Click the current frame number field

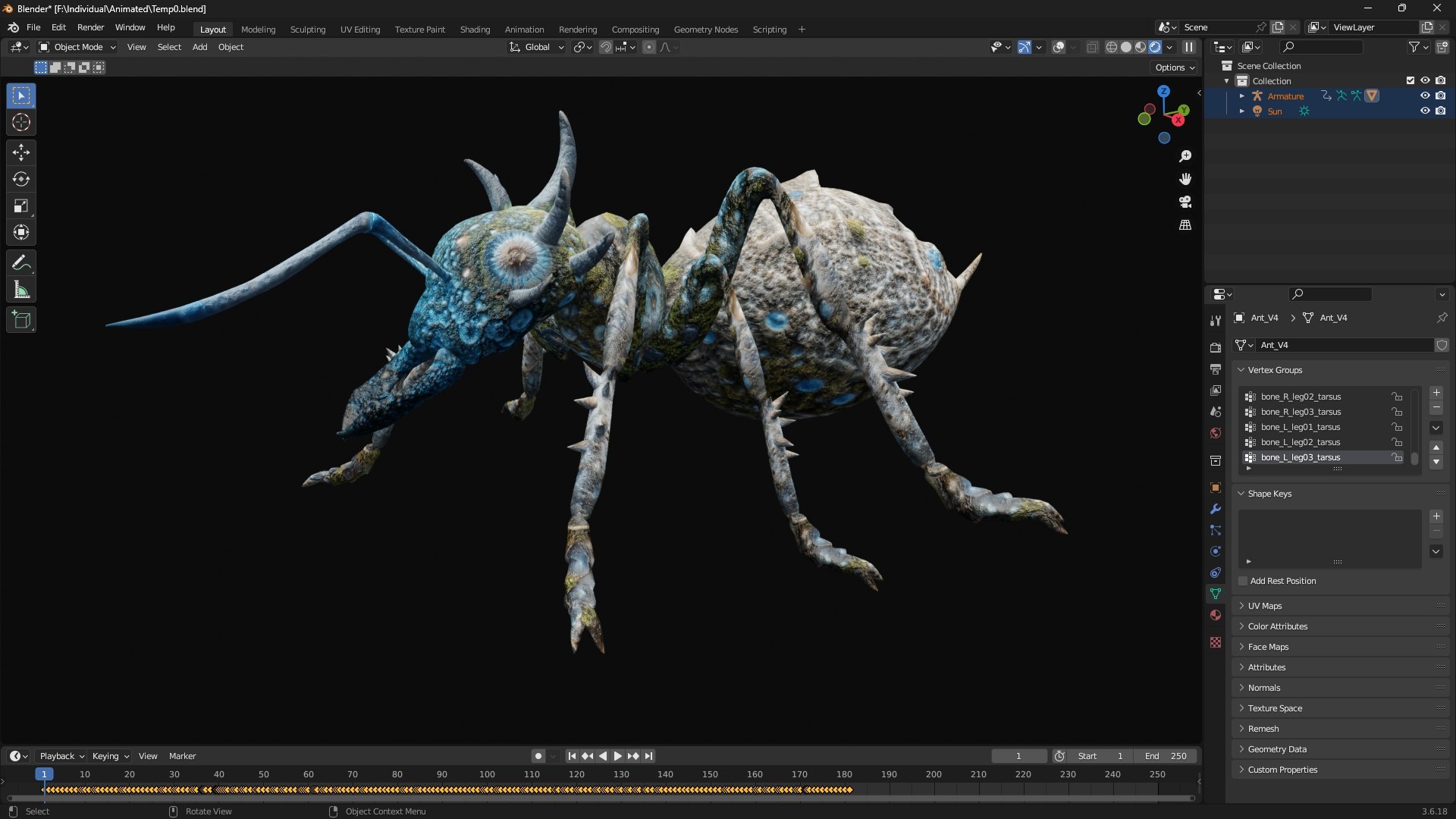(1018, 756)
